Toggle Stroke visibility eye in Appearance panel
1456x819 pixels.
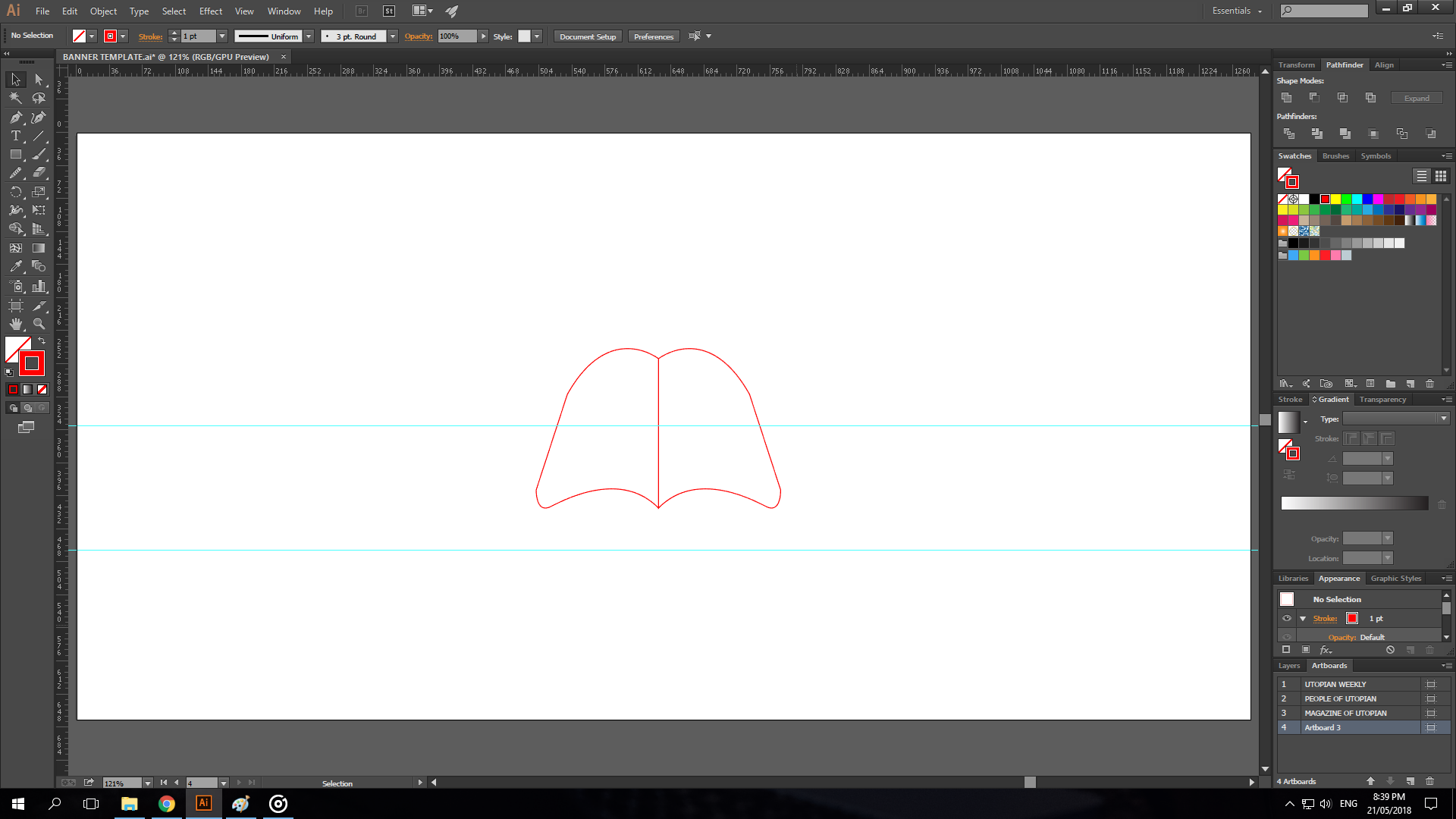(x=1287, y=619)
